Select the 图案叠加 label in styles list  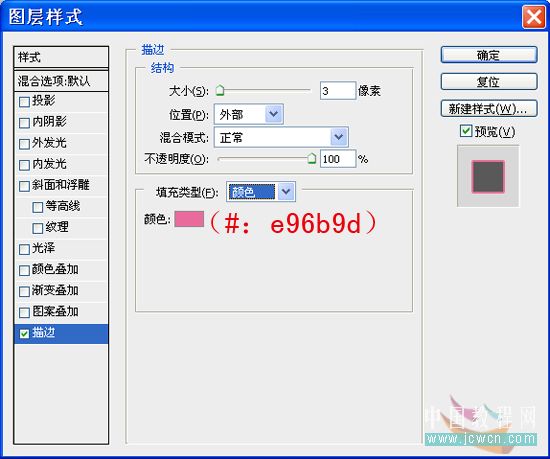pyautogui.click(x=55, y=311)
